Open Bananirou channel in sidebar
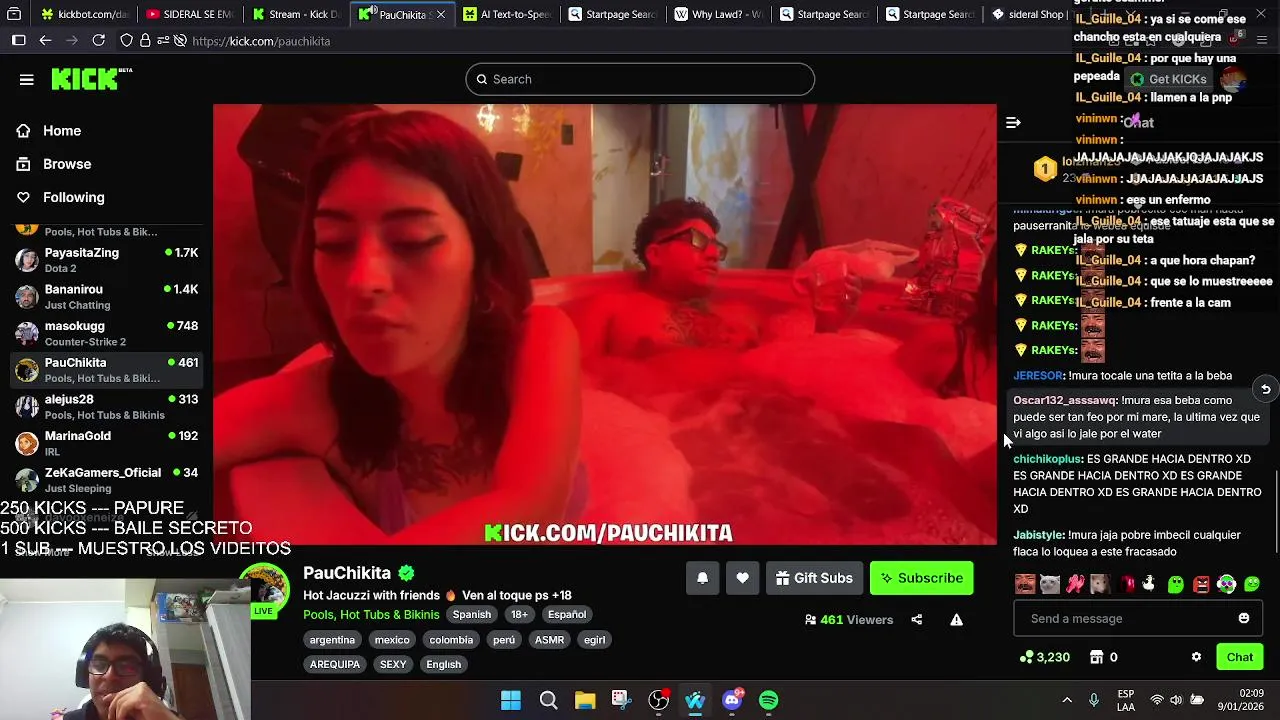Image resolution: width=1280 pixels, height=720 pixels. pos(107,297)
